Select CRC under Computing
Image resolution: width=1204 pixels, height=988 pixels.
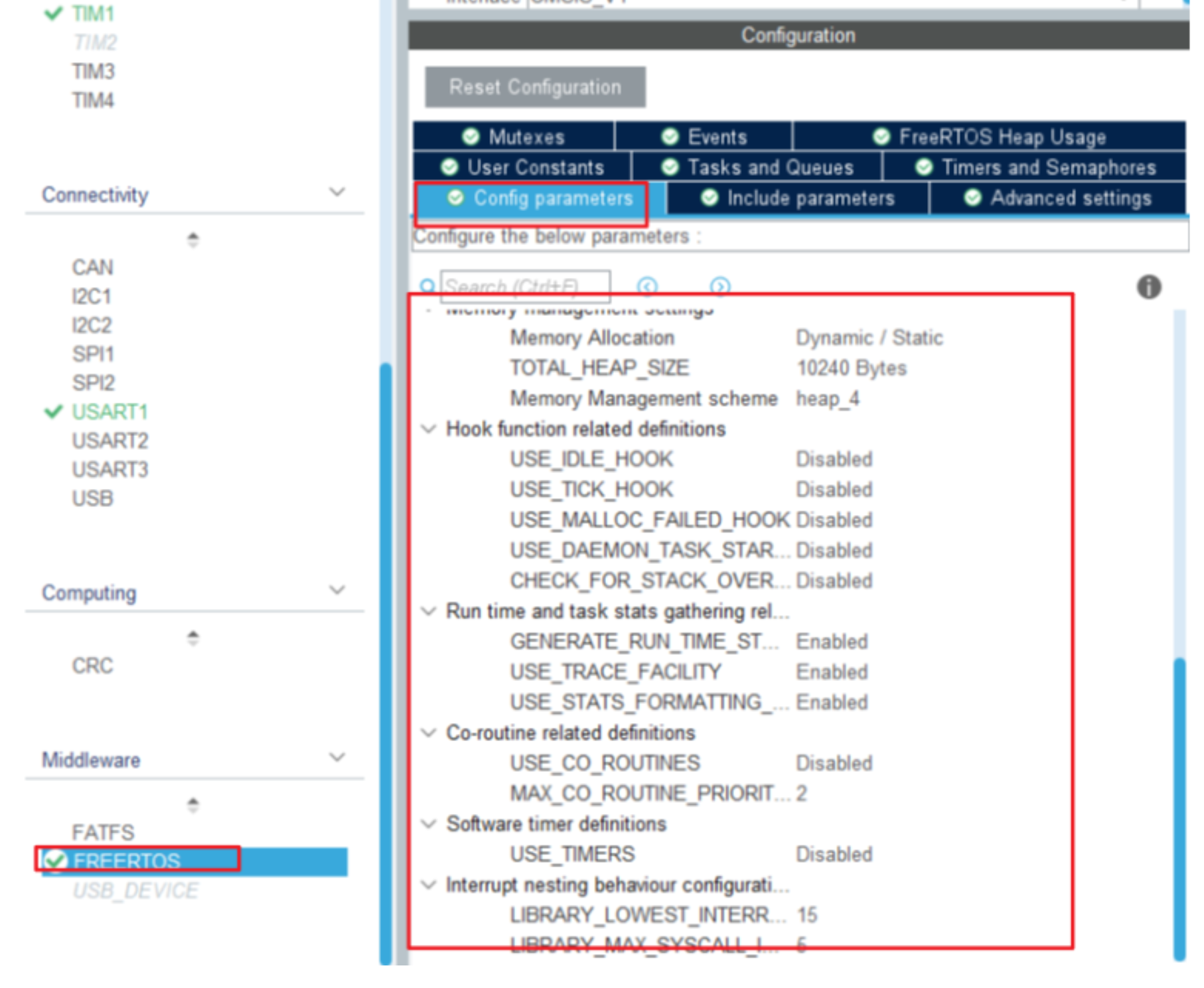pyautogui.click(x=92, y=666)
